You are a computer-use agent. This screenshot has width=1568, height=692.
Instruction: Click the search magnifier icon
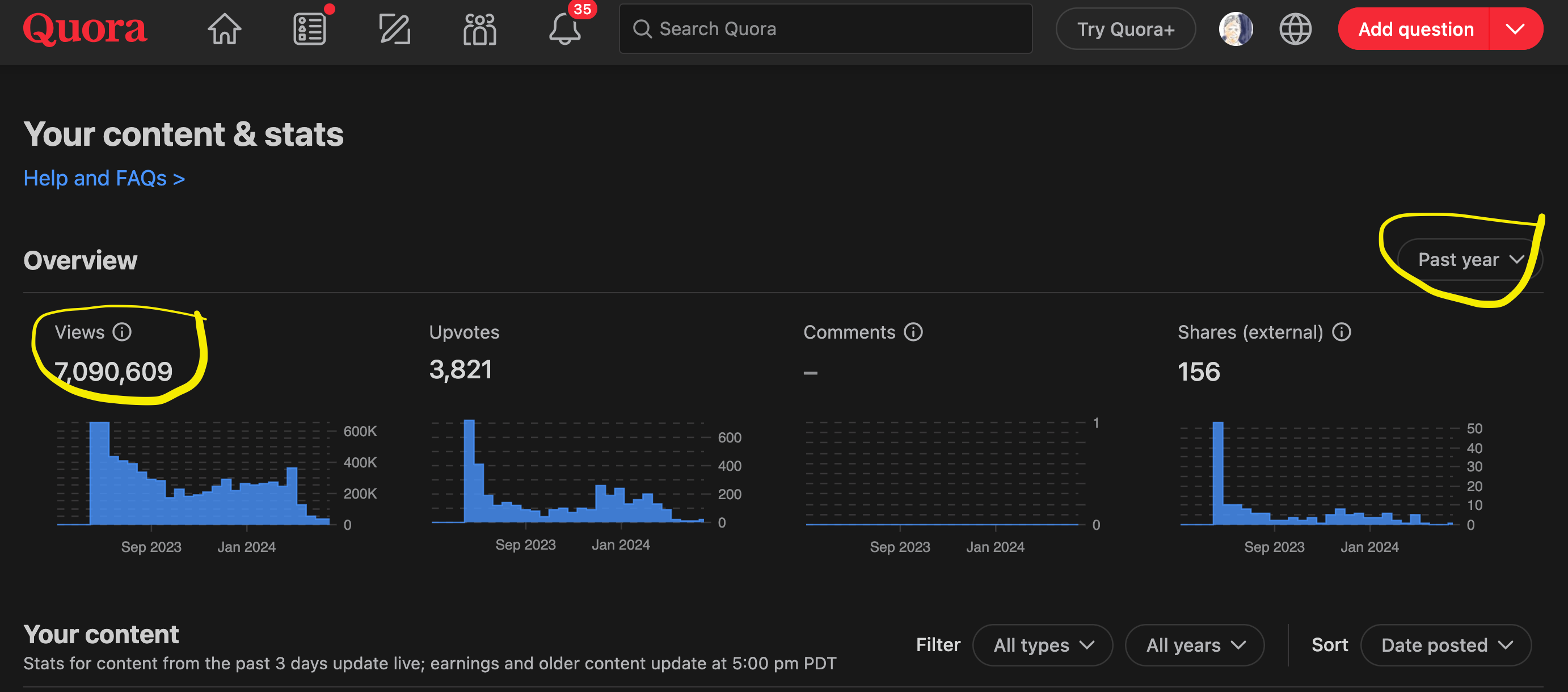[x=642, y=28]
